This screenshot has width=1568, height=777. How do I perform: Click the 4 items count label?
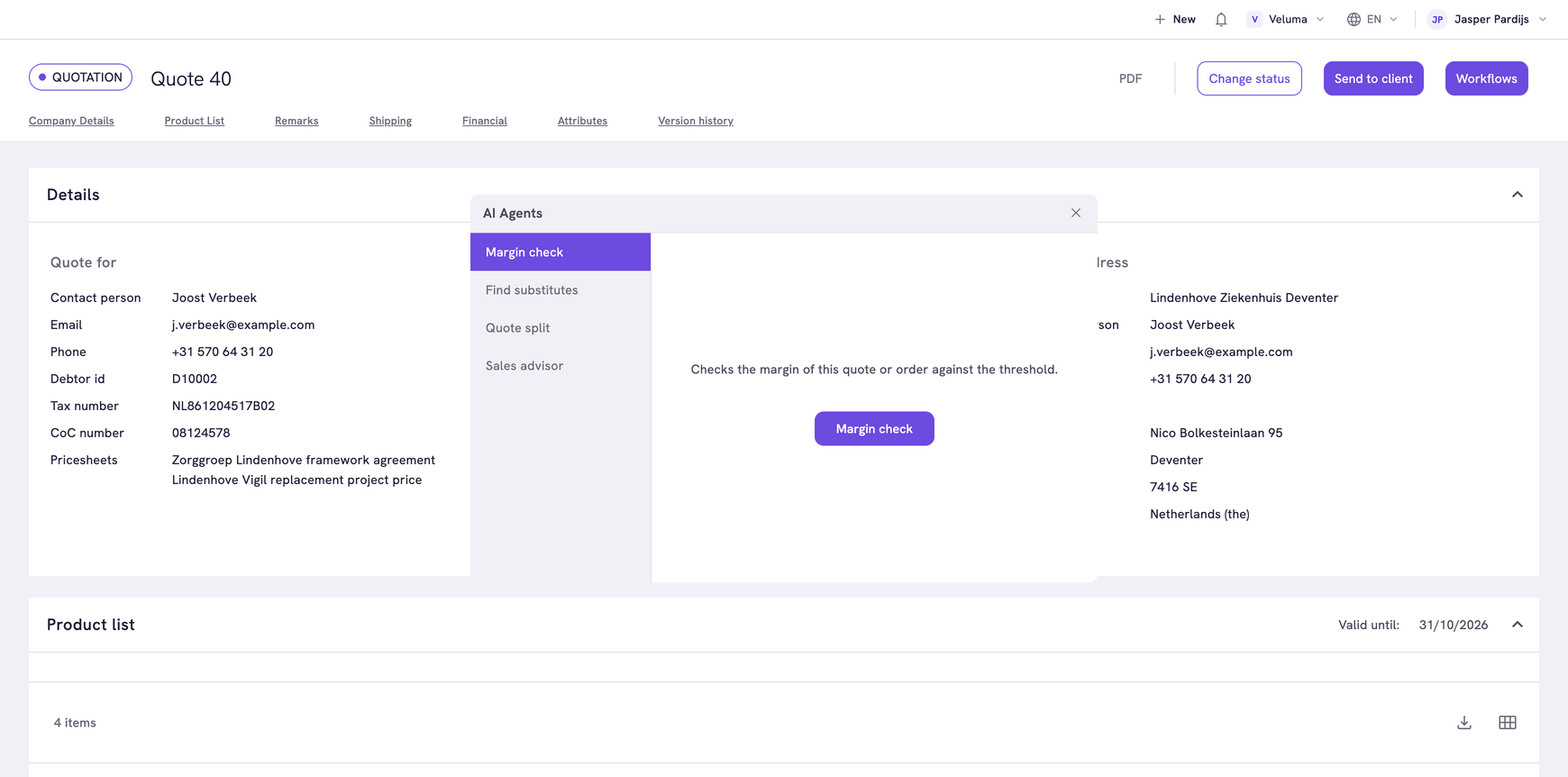75,723
